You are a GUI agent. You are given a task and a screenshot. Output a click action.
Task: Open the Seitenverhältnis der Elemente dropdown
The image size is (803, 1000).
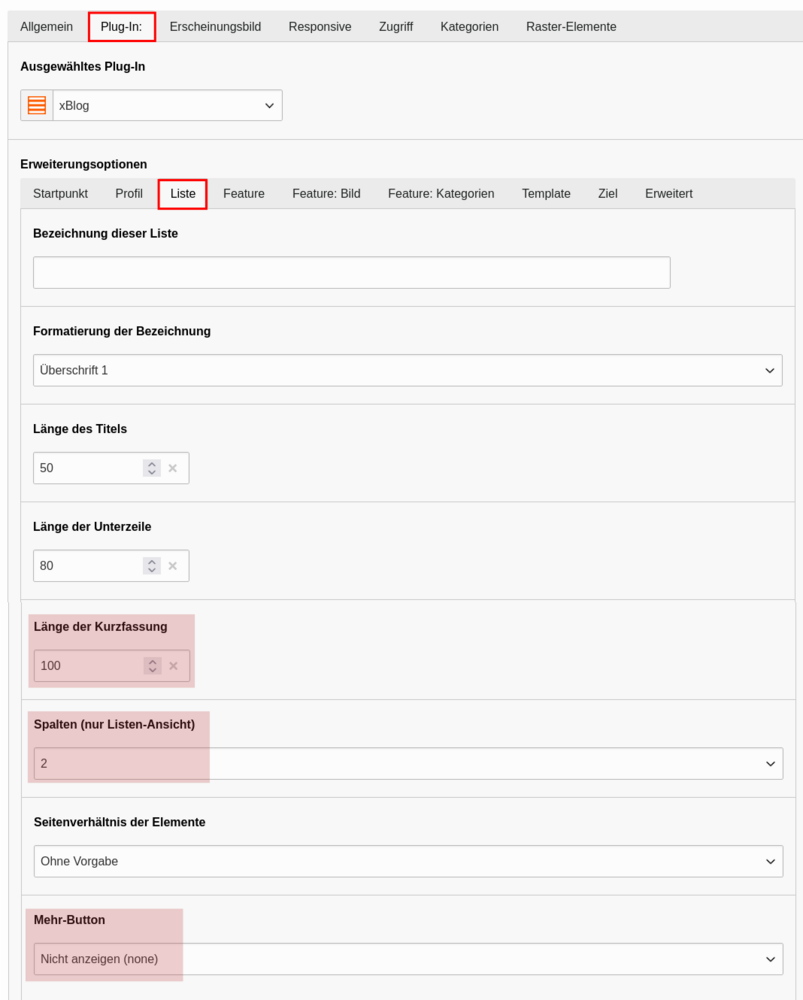(408, 861)
